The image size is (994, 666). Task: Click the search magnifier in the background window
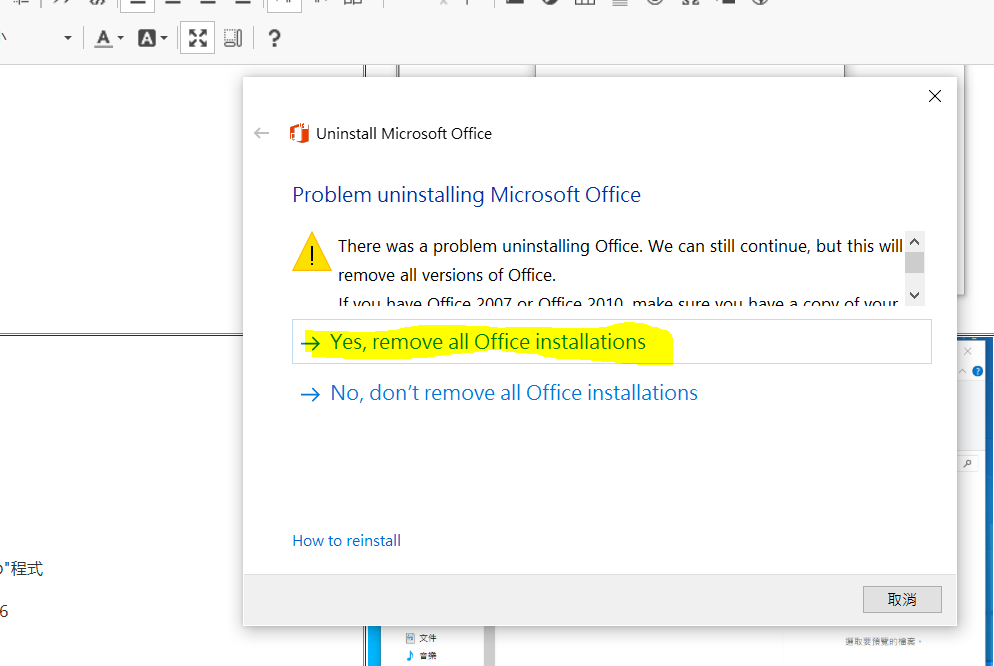967,464
